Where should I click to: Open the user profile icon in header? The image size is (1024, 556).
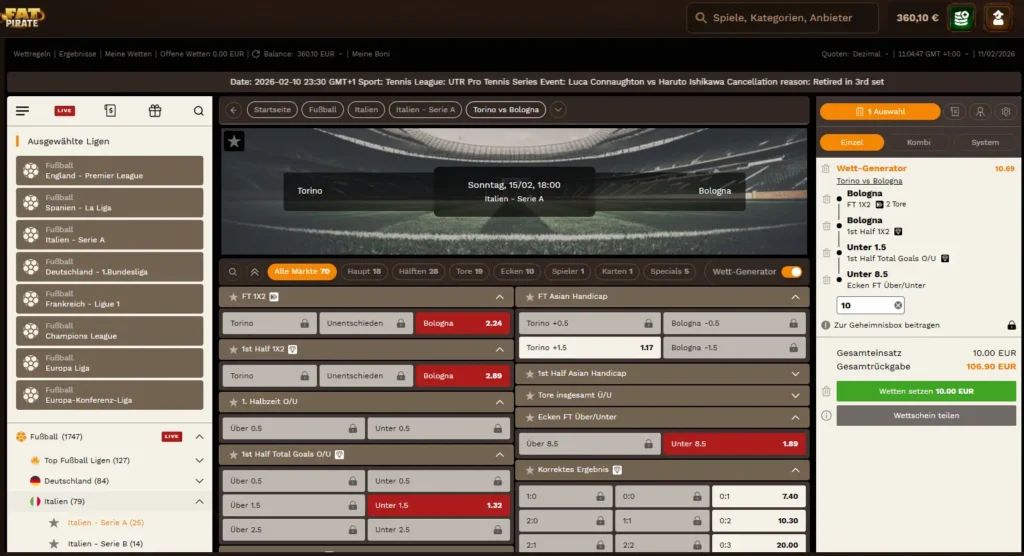click(998, 18)
